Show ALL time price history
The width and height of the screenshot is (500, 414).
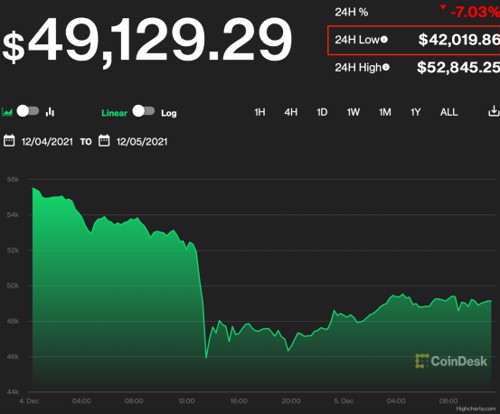click(449, 112)
